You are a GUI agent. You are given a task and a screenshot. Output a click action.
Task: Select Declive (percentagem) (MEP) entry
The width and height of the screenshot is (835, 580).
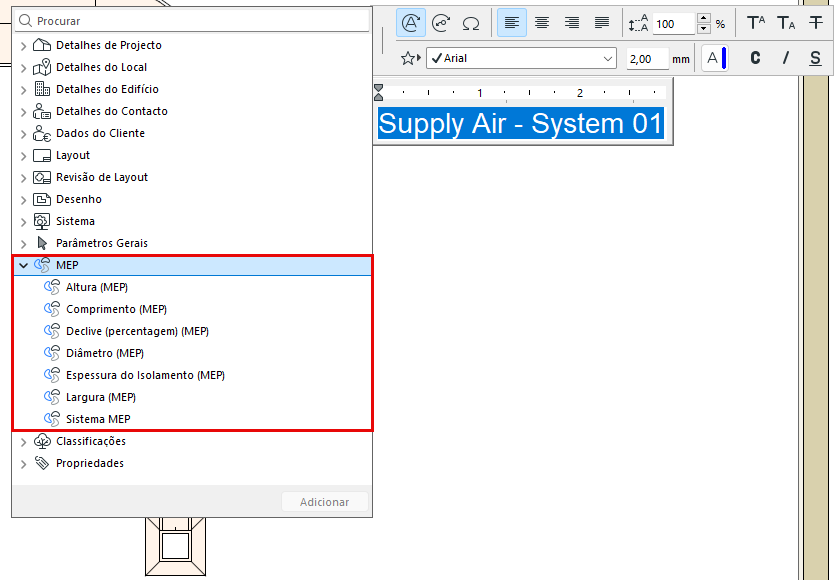click(192, 331)
